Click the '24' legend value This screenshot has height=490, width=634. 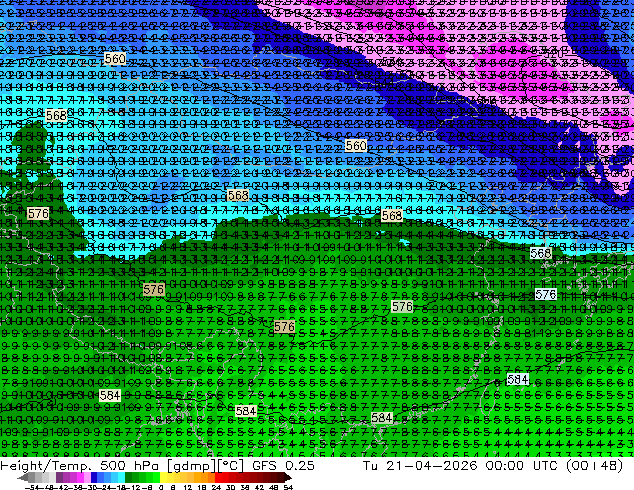[x=216, y=488]
